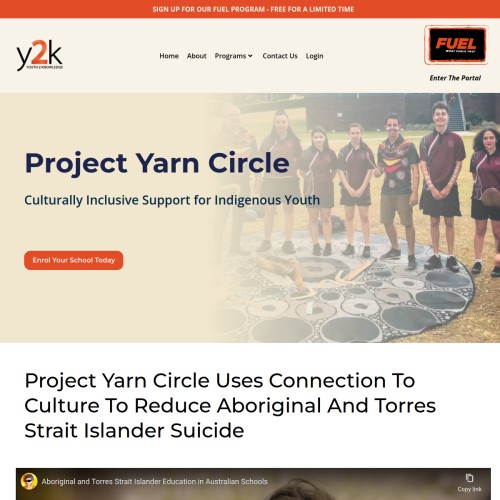Click the Copy link icon on video

click(469, 478)
